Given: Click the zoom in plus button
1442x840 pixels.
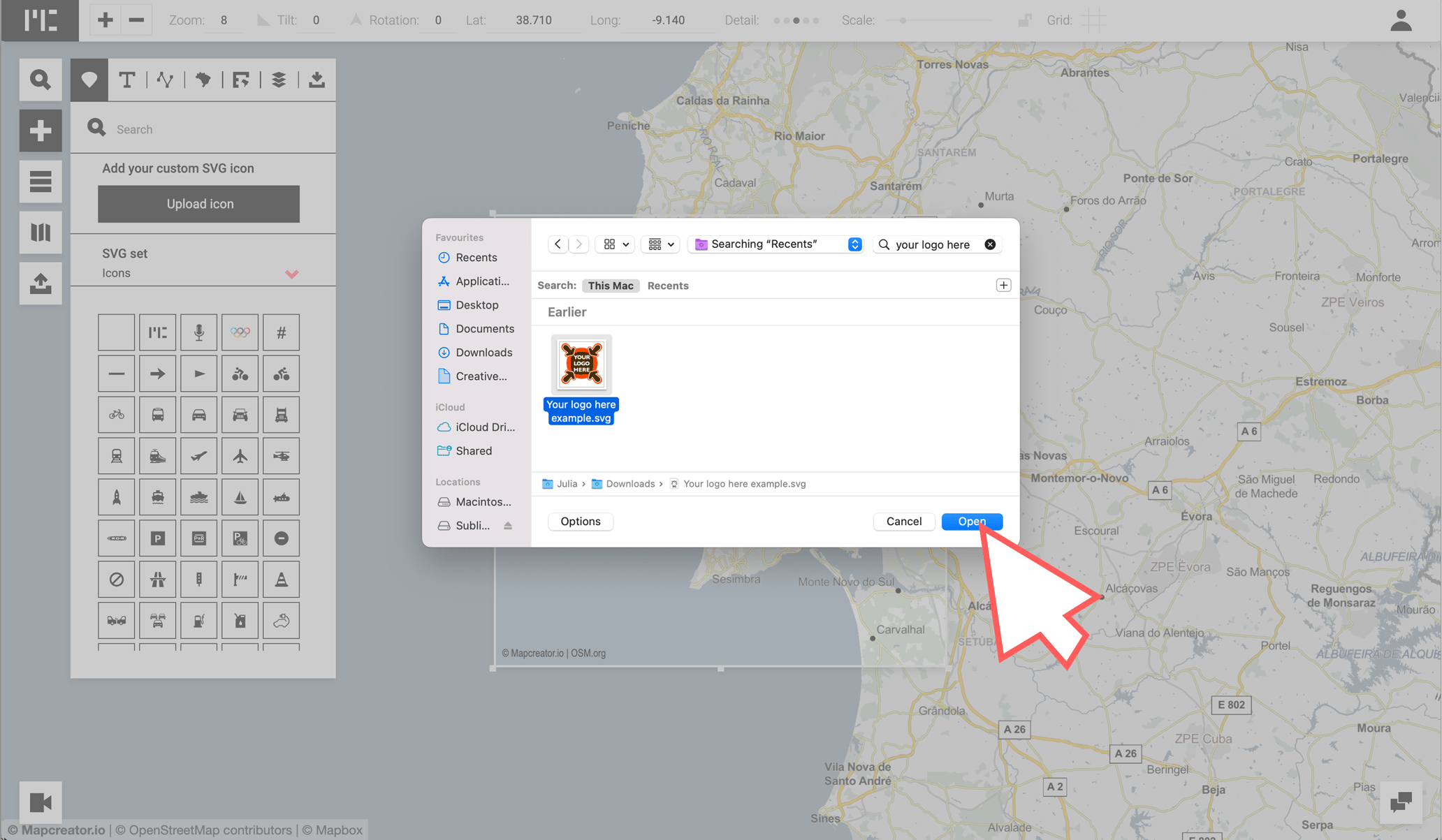Looking at the screenshot, I should pos(105,20).
